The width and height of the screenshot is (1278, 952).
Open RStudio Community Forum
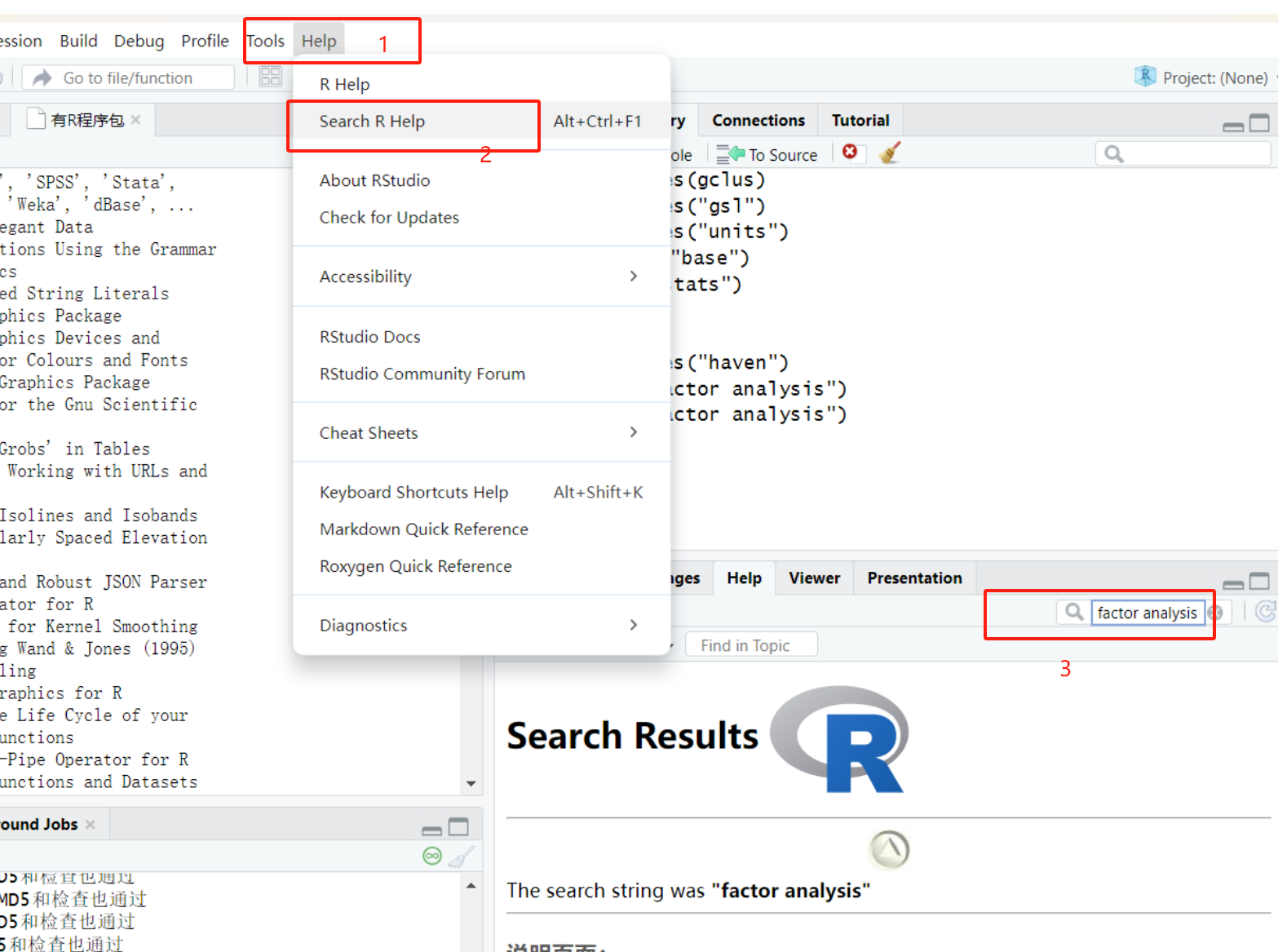coord(481,374)
